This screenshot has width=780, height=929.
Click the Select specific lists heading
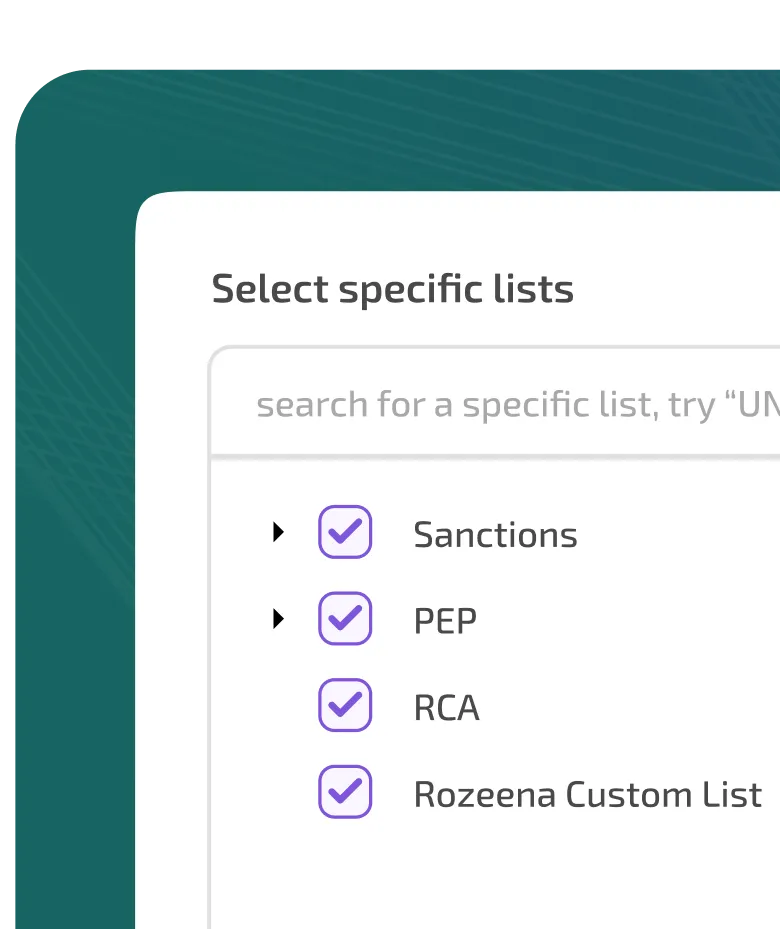coord(392,290)
